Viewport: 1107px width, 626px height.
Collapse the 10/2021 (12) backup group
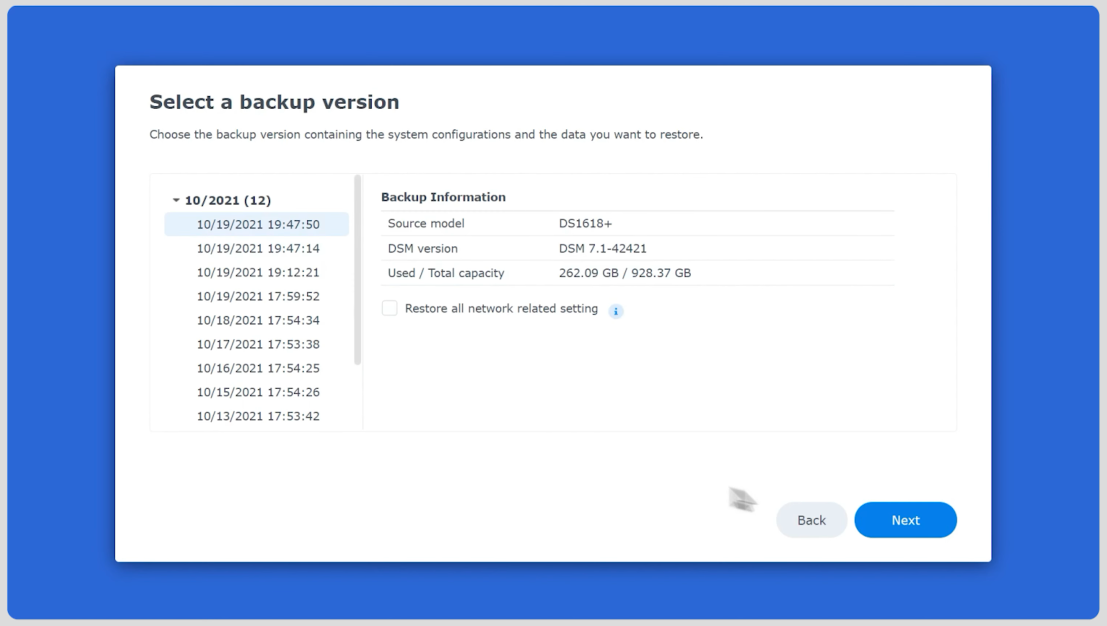[x=176, y=200]
